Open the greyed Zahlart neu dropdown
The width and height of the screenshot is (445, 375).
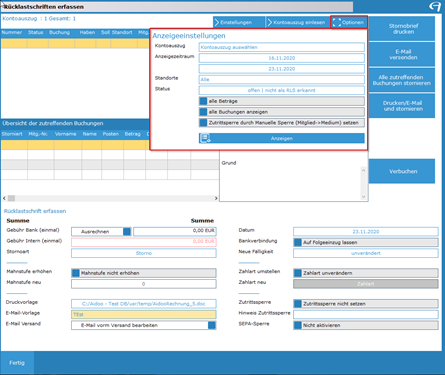[366, 284]
